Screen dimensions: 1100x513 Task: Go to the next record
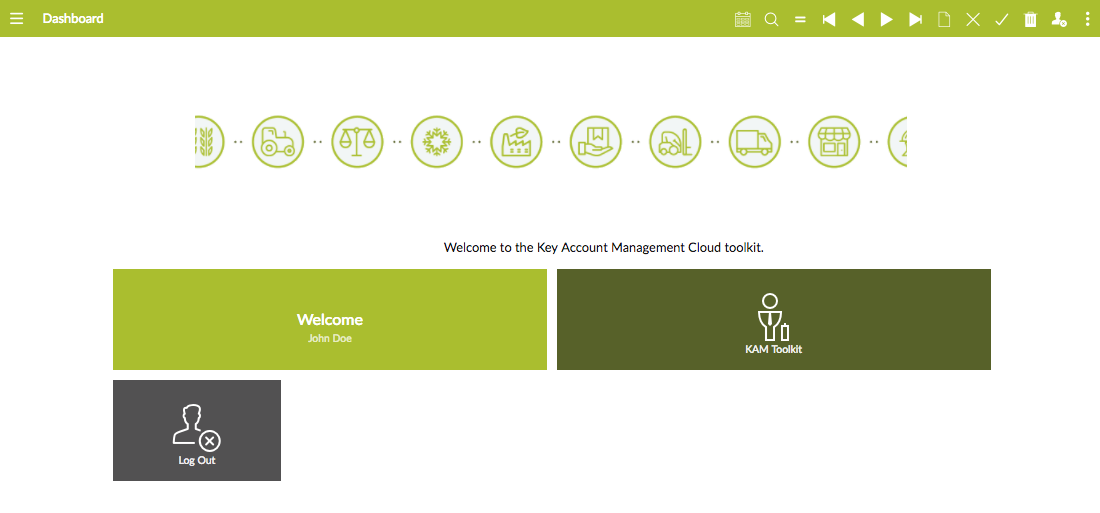(x=887, y=19)
